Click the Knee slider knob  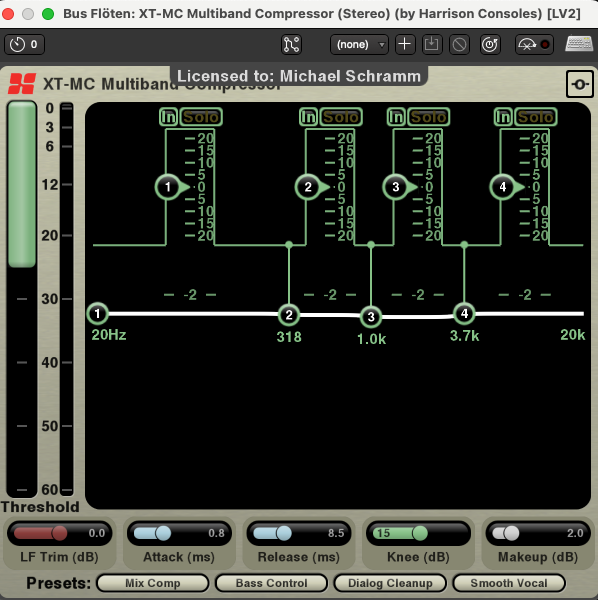coord(420,533)
